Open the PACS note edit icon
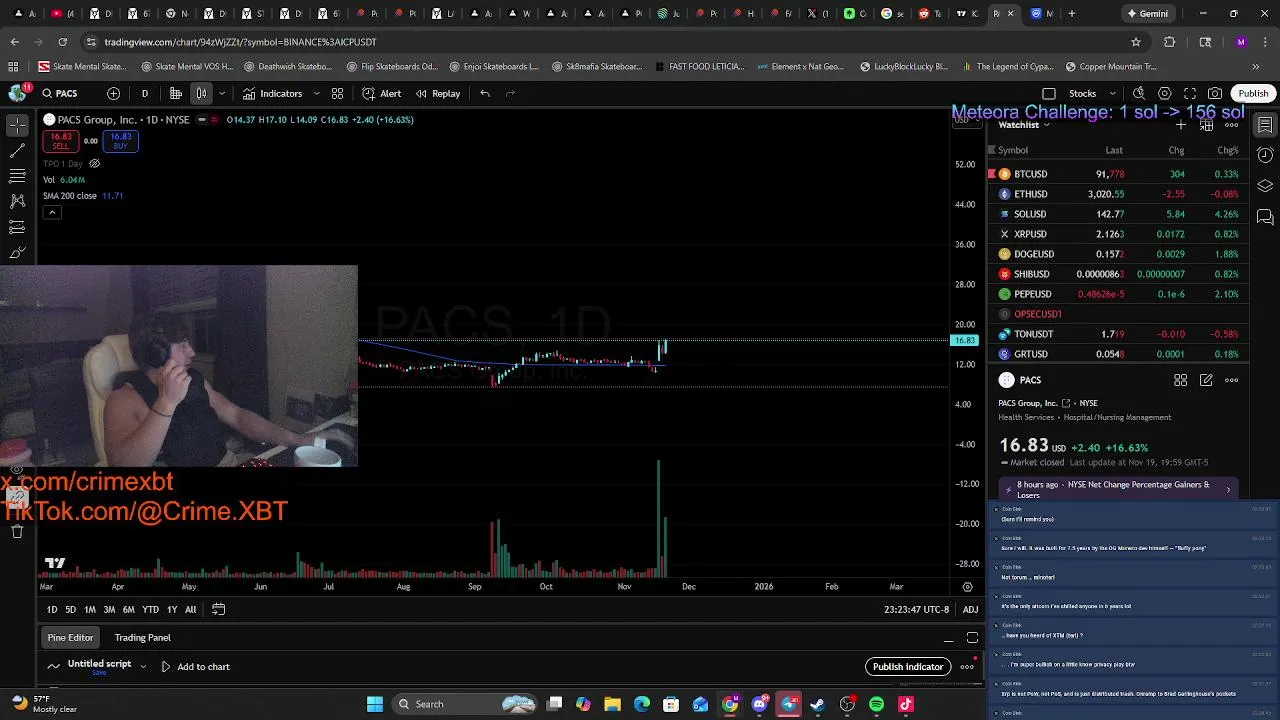Image resolution: width=1280 pixels, height=720 pixels. (x=1206, y=380)
